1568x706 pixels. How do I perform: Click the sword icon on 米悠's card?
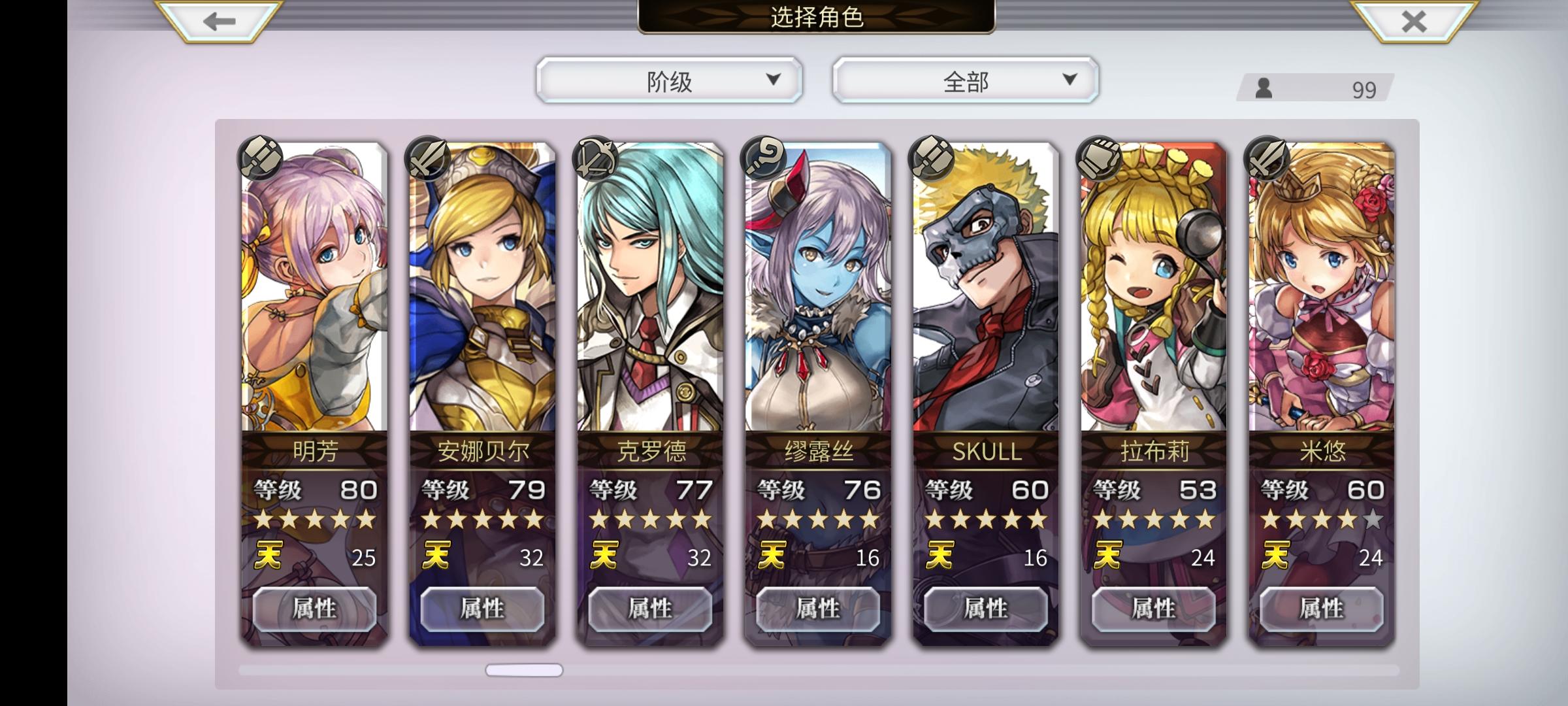(1267, 158)
